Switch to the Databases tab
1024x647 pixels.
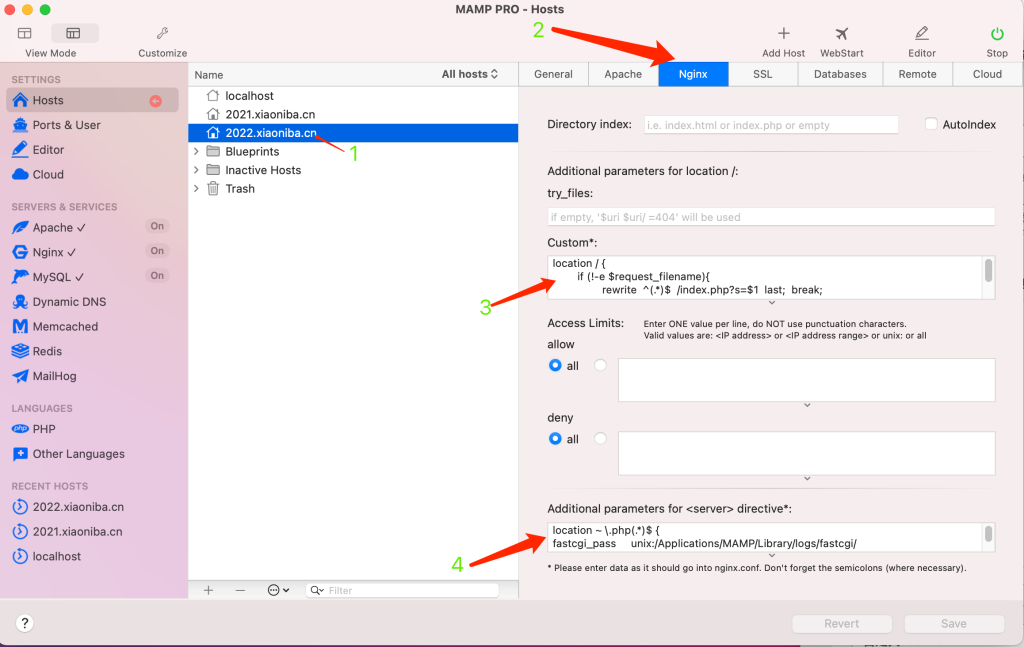coord(840,74)
